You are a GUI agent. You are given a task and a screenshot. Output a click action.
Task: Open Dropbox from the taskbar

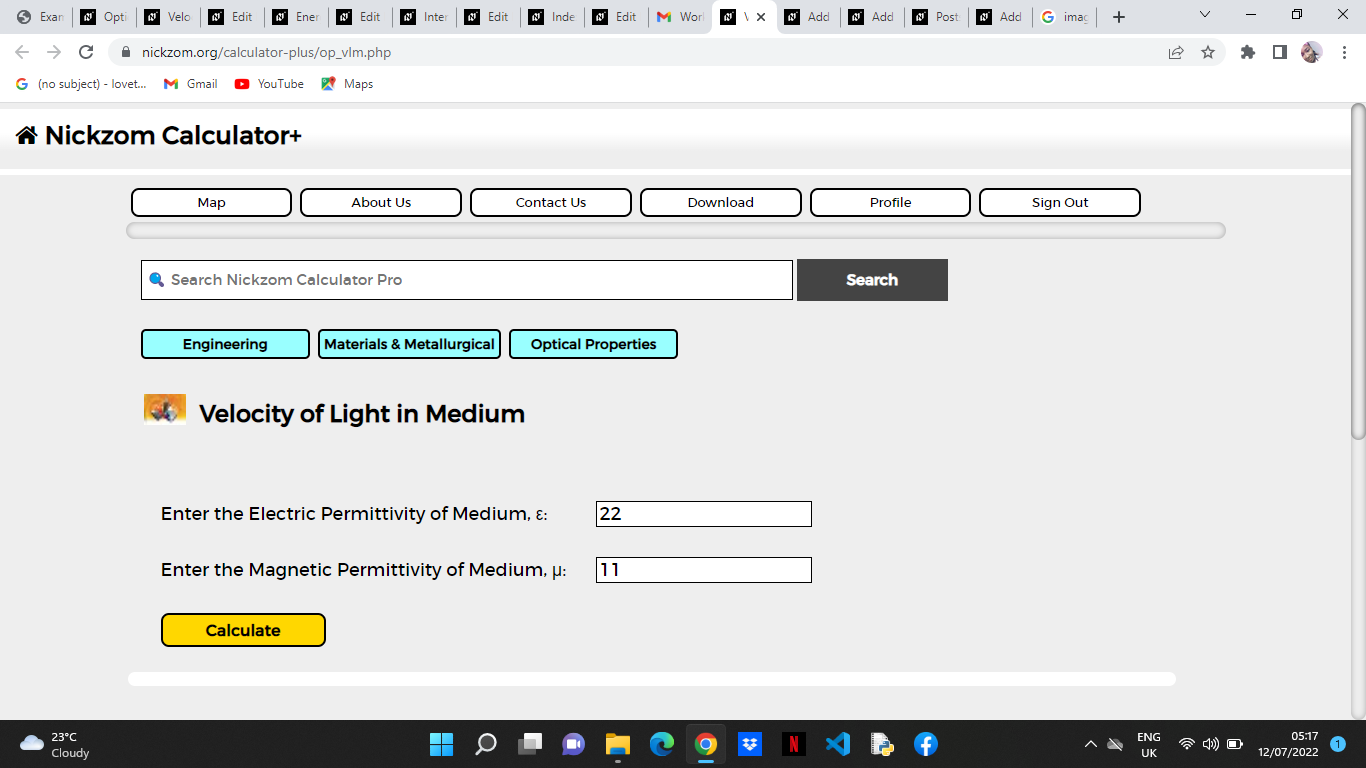coord(750,744)
